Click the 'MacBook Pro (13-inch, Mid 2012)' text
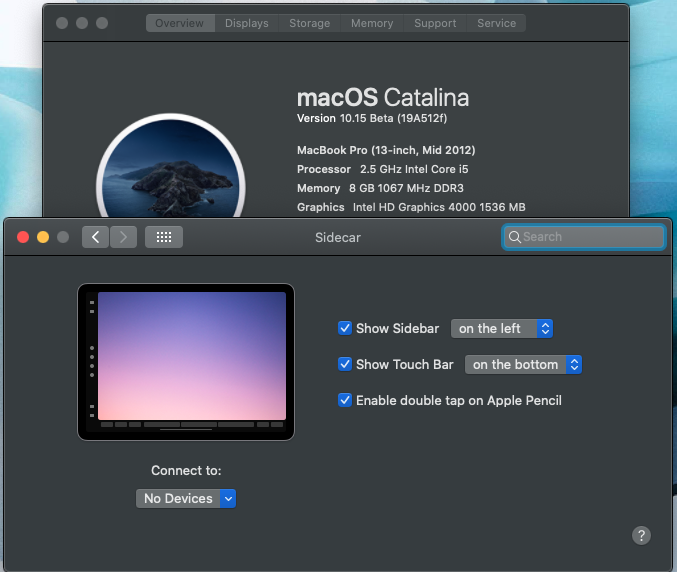Viewport: 677px width, 572px height. click(x=386, y=150)
